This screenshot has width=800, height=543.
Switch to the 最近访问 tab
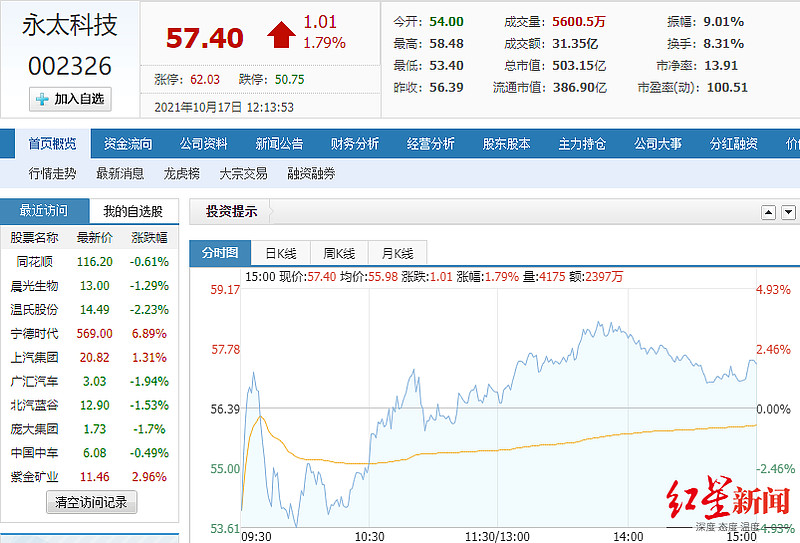(x=44, y=210)
